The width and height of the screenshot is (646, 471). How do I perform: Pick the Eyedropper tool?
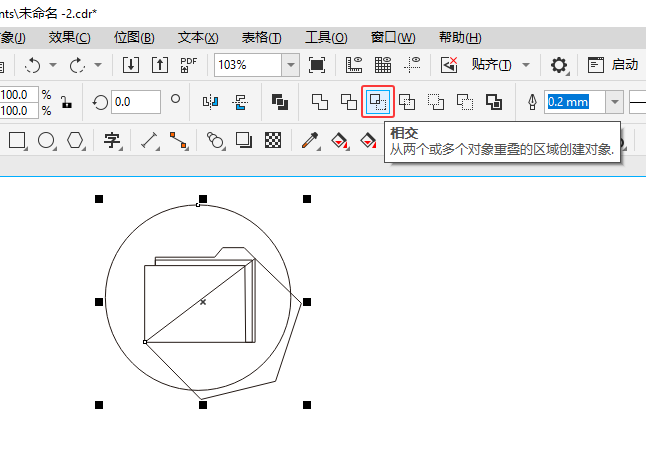(310, 140)
